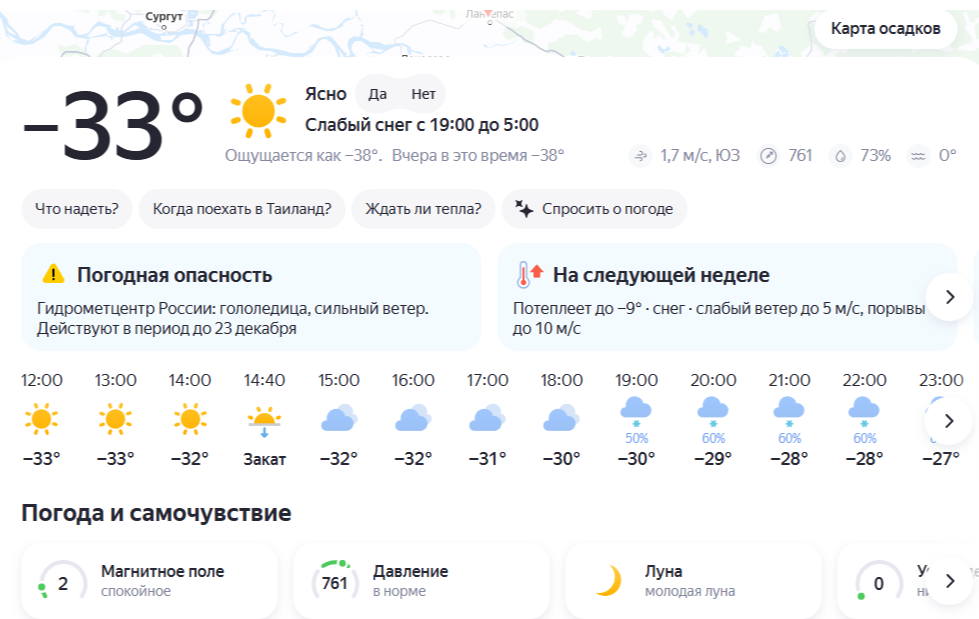Show more wellbeing cards with arrow
Screen dimensions: 979x619
point(950,581)
